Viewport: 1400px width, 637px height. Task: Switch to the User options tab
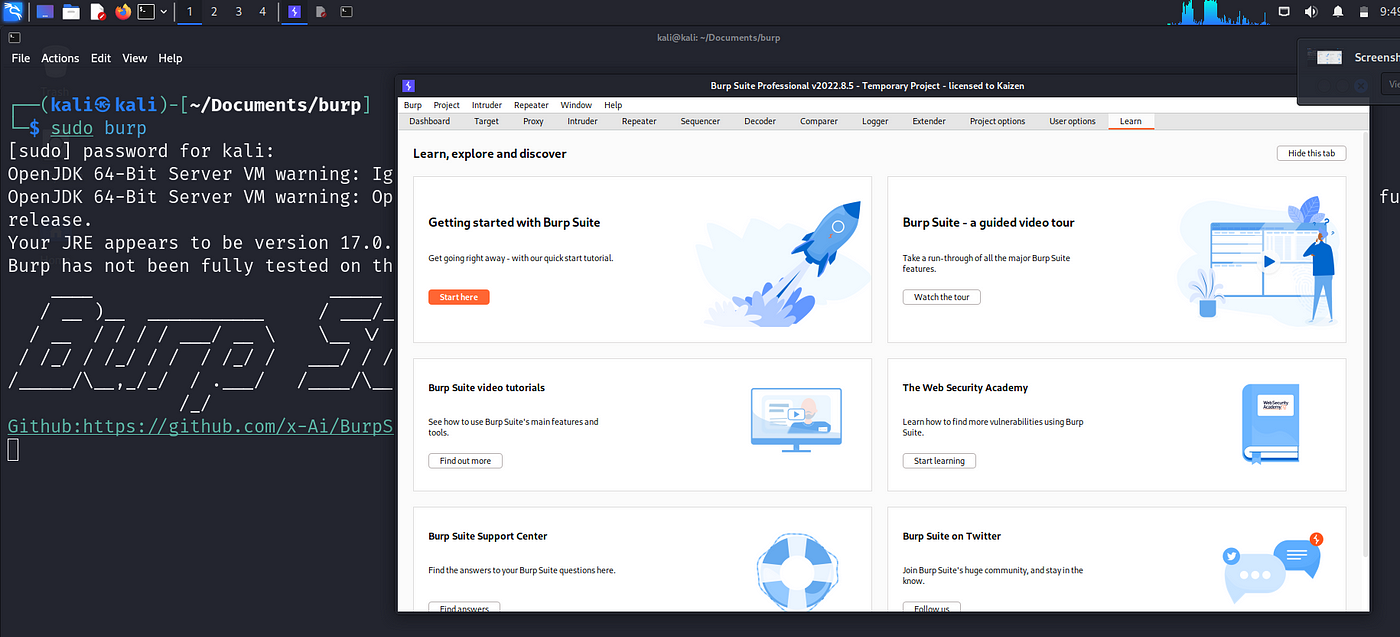[1072, 121]
